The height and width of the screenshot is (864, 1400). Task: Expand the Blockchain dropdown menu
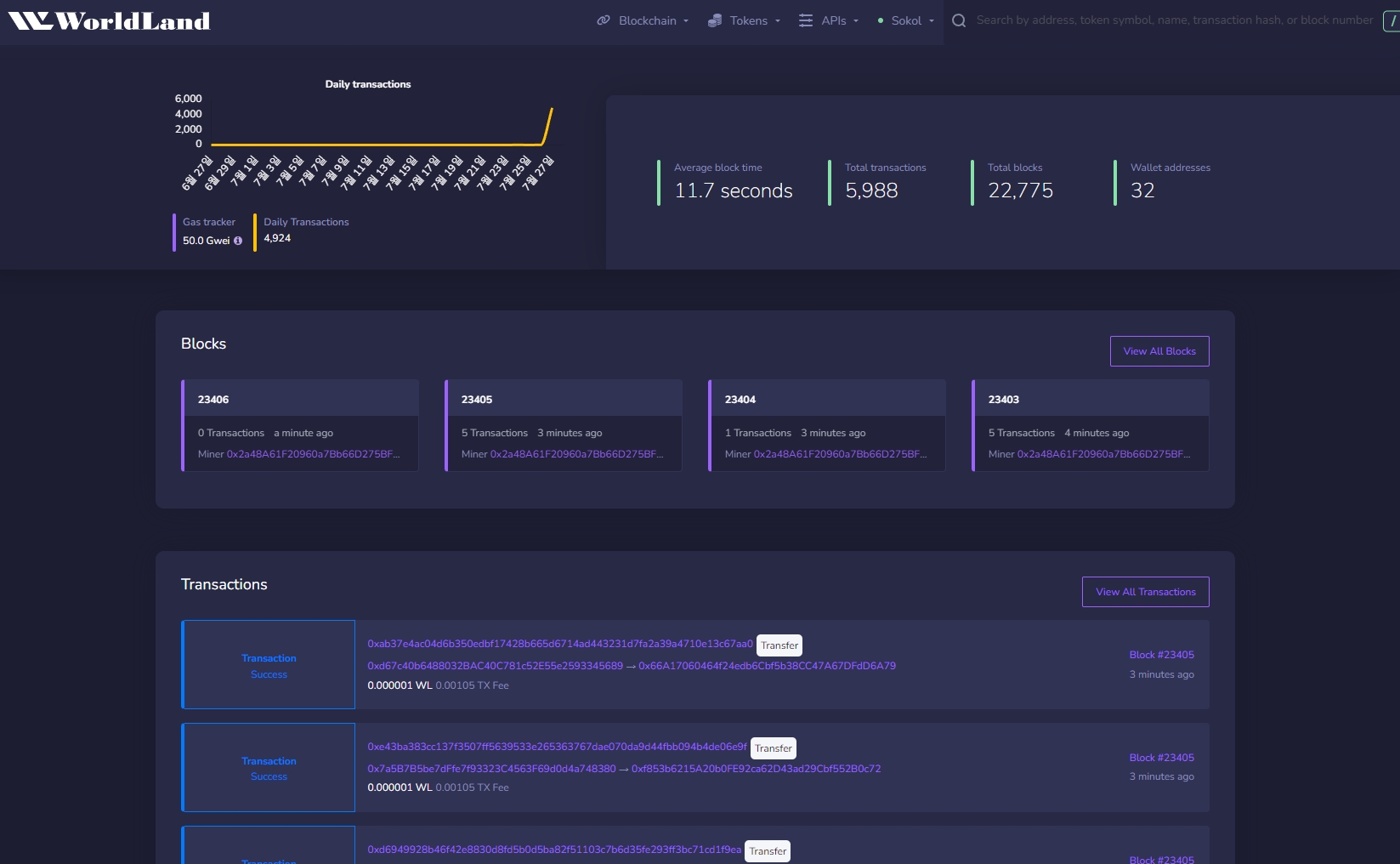click(648, 20)
